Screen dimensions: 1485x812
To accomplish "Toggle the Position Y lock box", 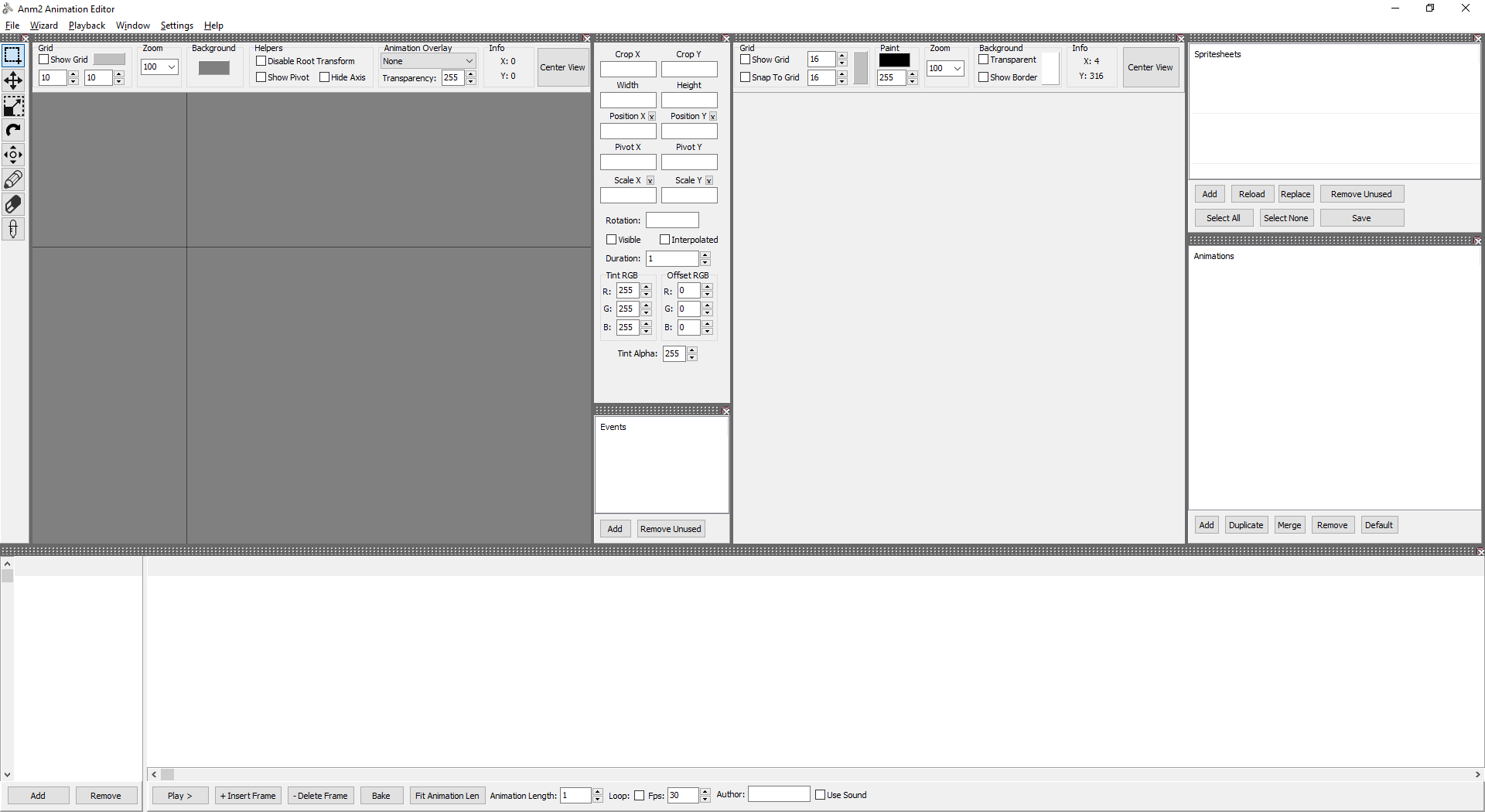I will tap(713, 117).
